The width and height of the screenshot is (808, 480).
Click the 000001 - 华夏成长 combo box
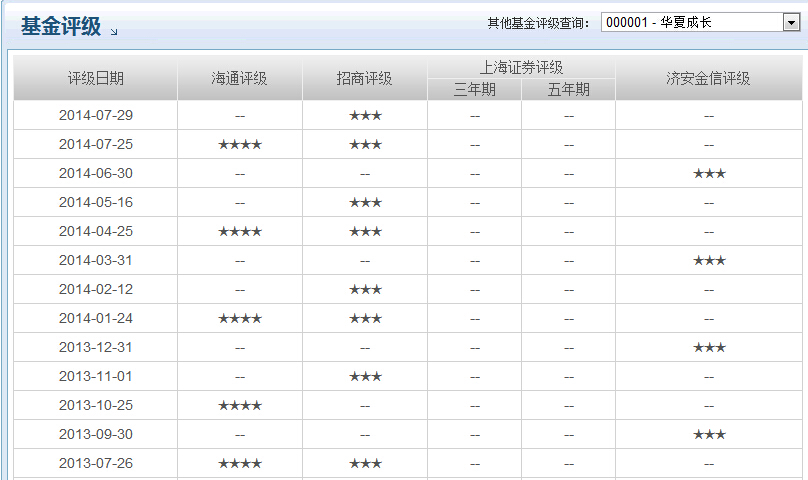click(x=691, y=23)
